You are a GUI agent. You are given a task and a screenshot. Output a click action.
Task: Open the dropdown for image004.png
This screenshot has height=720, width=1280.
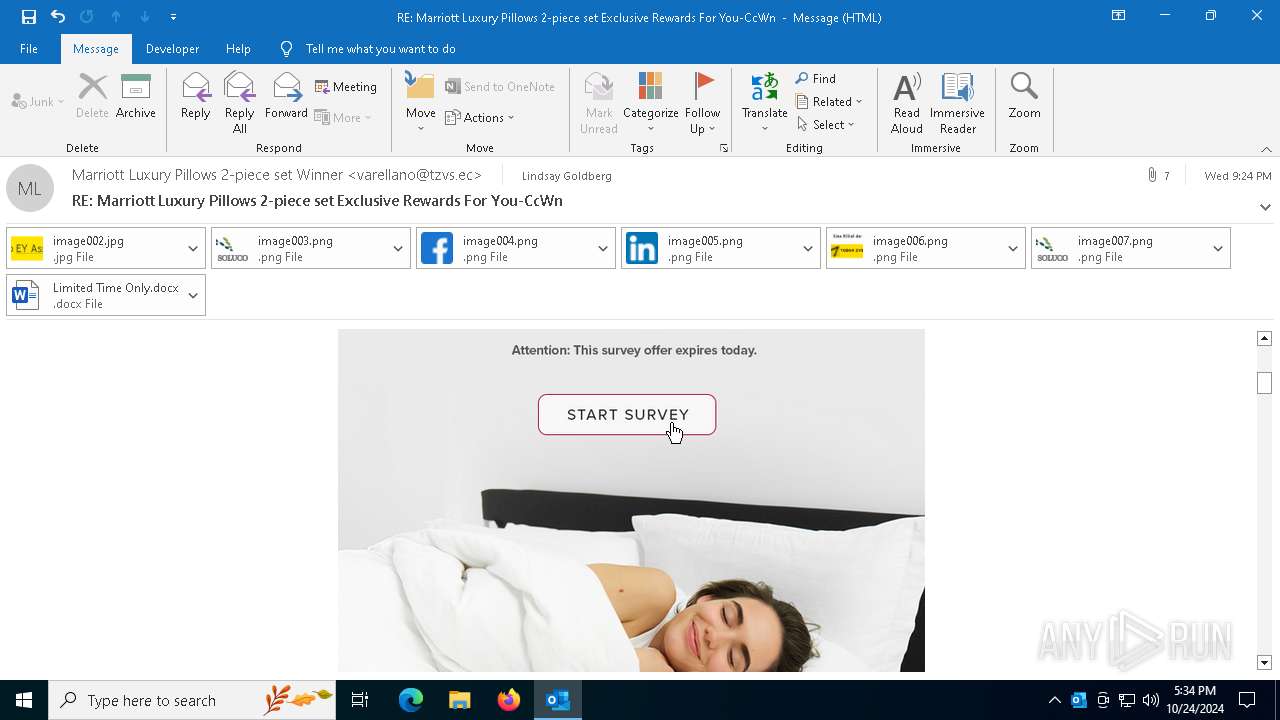603,248
